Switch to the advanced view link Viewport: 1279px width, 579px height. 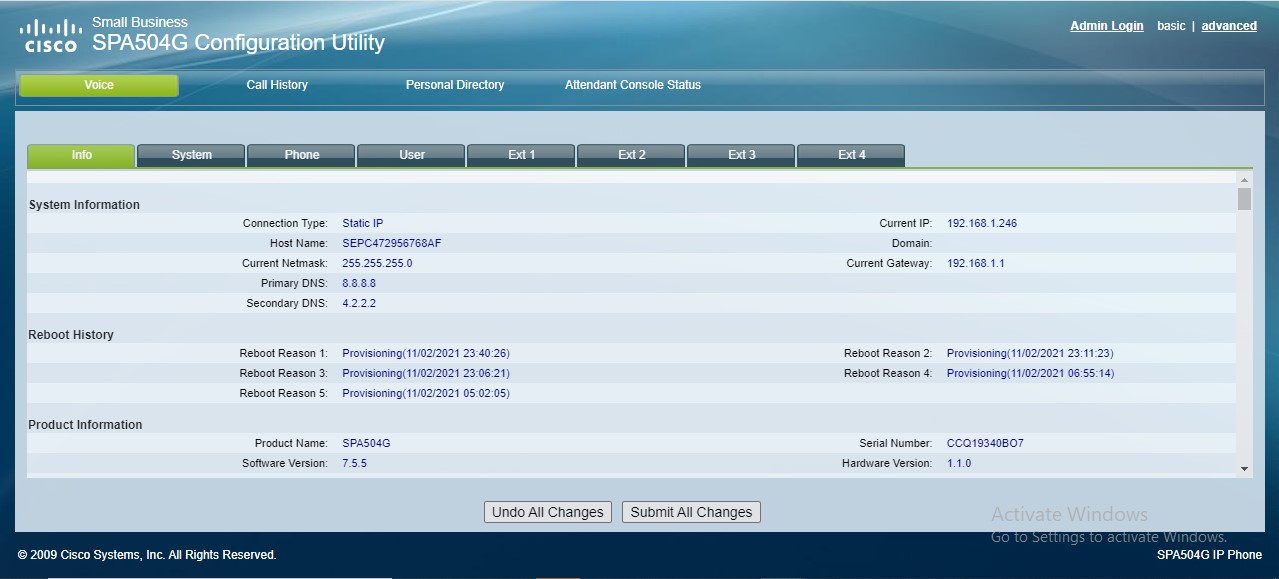(x=1229, y=26)
